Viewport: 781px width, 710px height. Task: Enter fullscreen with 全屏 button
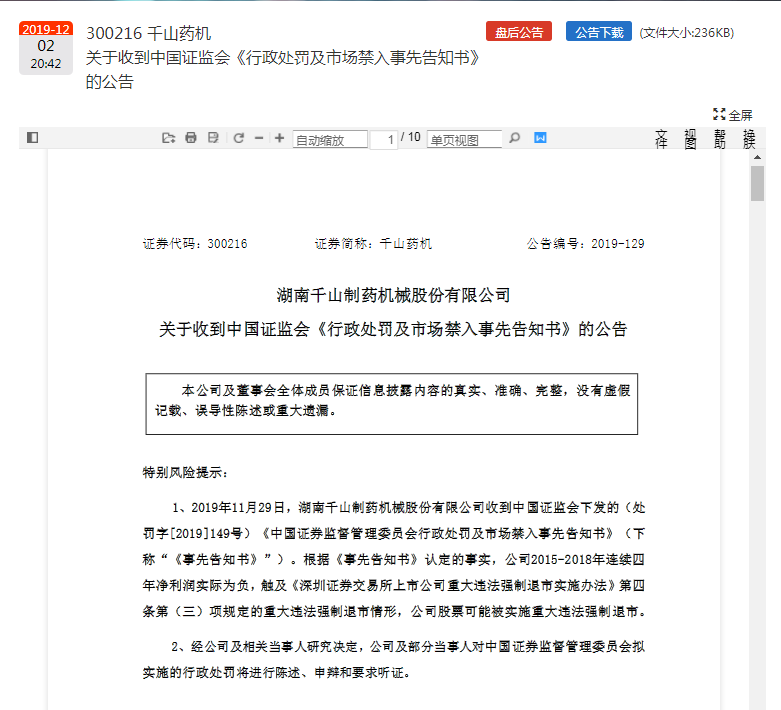(732, 115)
